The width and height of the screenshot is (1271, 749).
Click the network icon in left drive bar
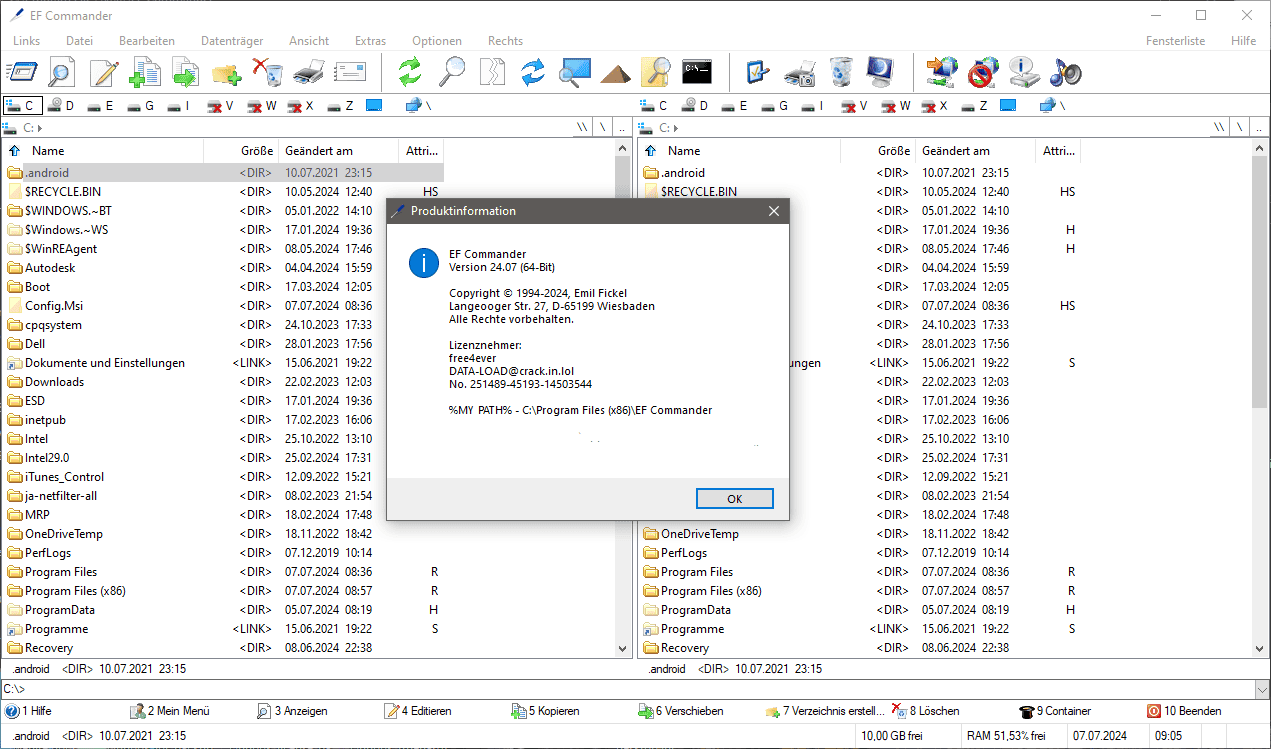point(418,105)
